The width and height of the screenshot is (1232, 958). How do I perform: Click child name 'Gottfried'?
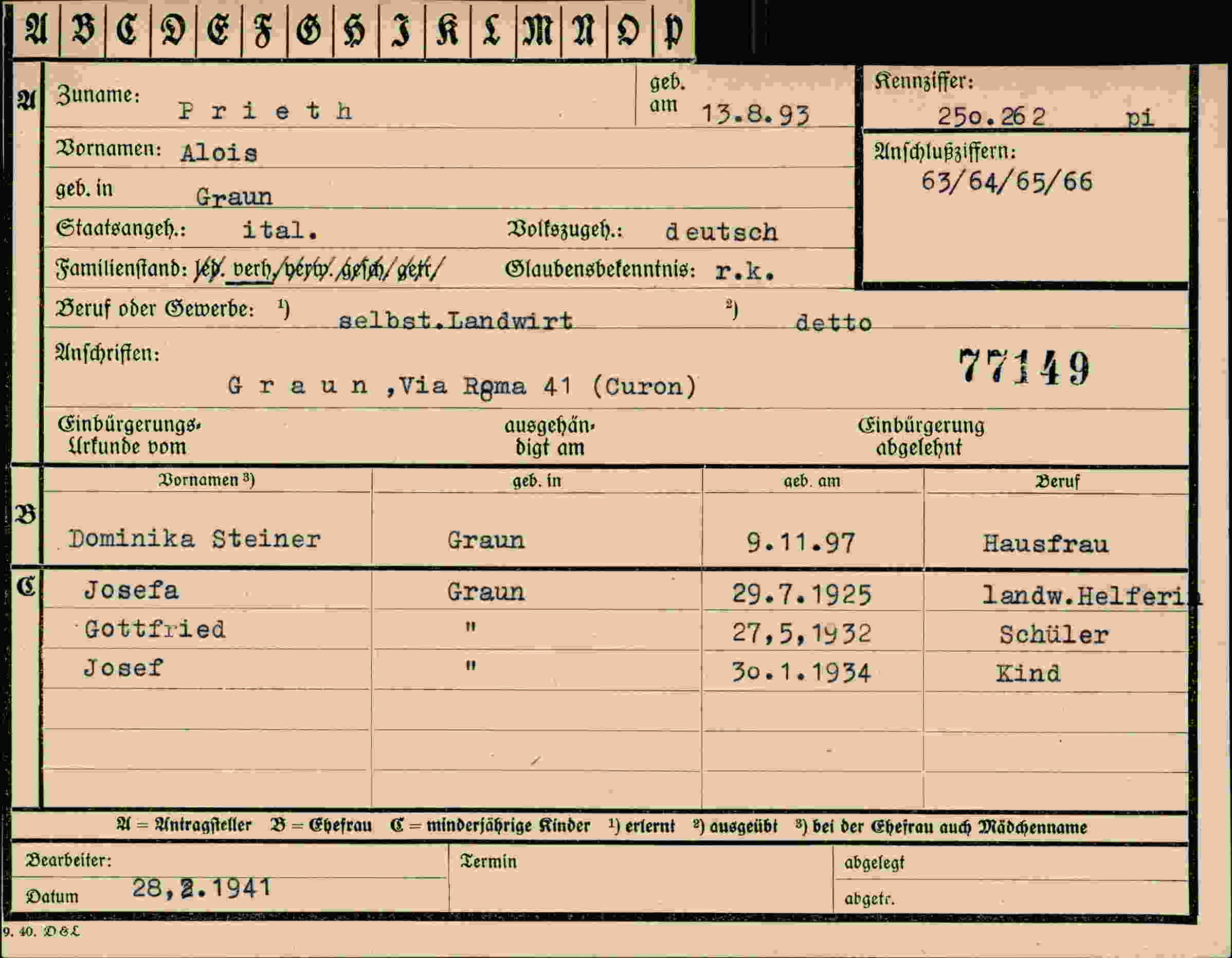pyautogui.click(x=155, y=630)
